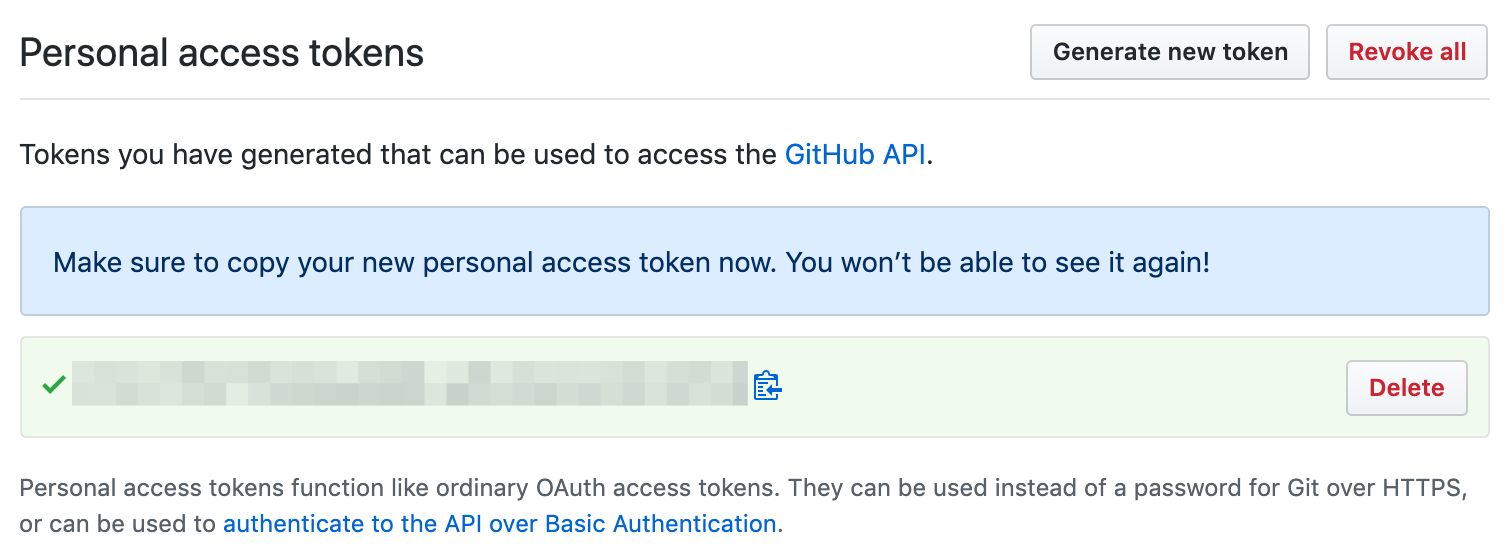This screenshot has height=550, width=1512.
Task: Open the GitHub API link
Action: coord(855,155)
